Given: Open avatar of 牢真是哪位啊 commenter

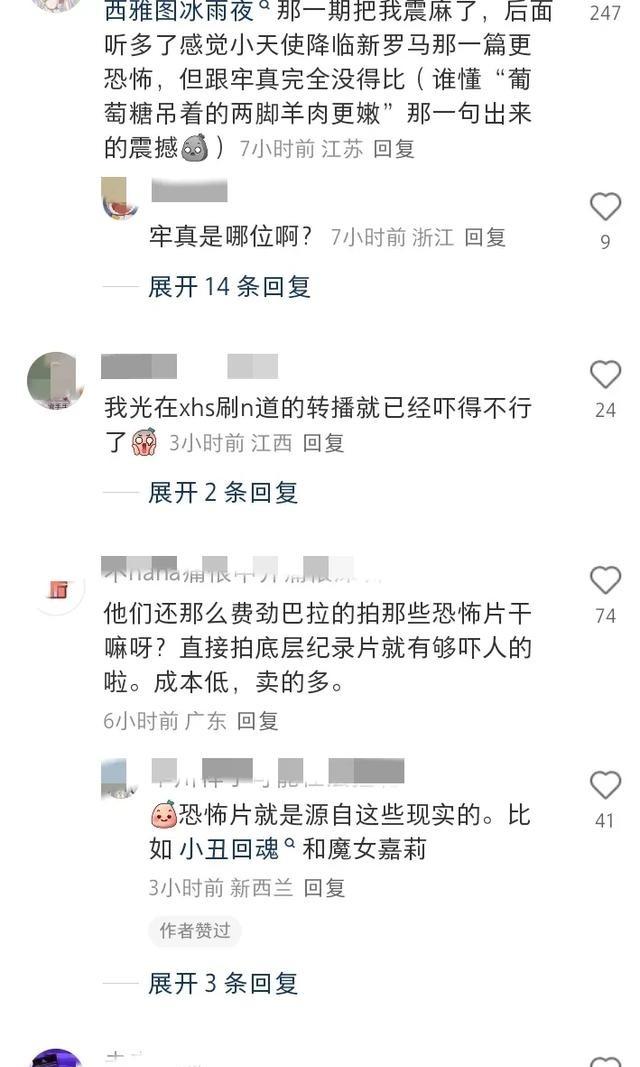Looking at the screenshot, I should (118, 197).
